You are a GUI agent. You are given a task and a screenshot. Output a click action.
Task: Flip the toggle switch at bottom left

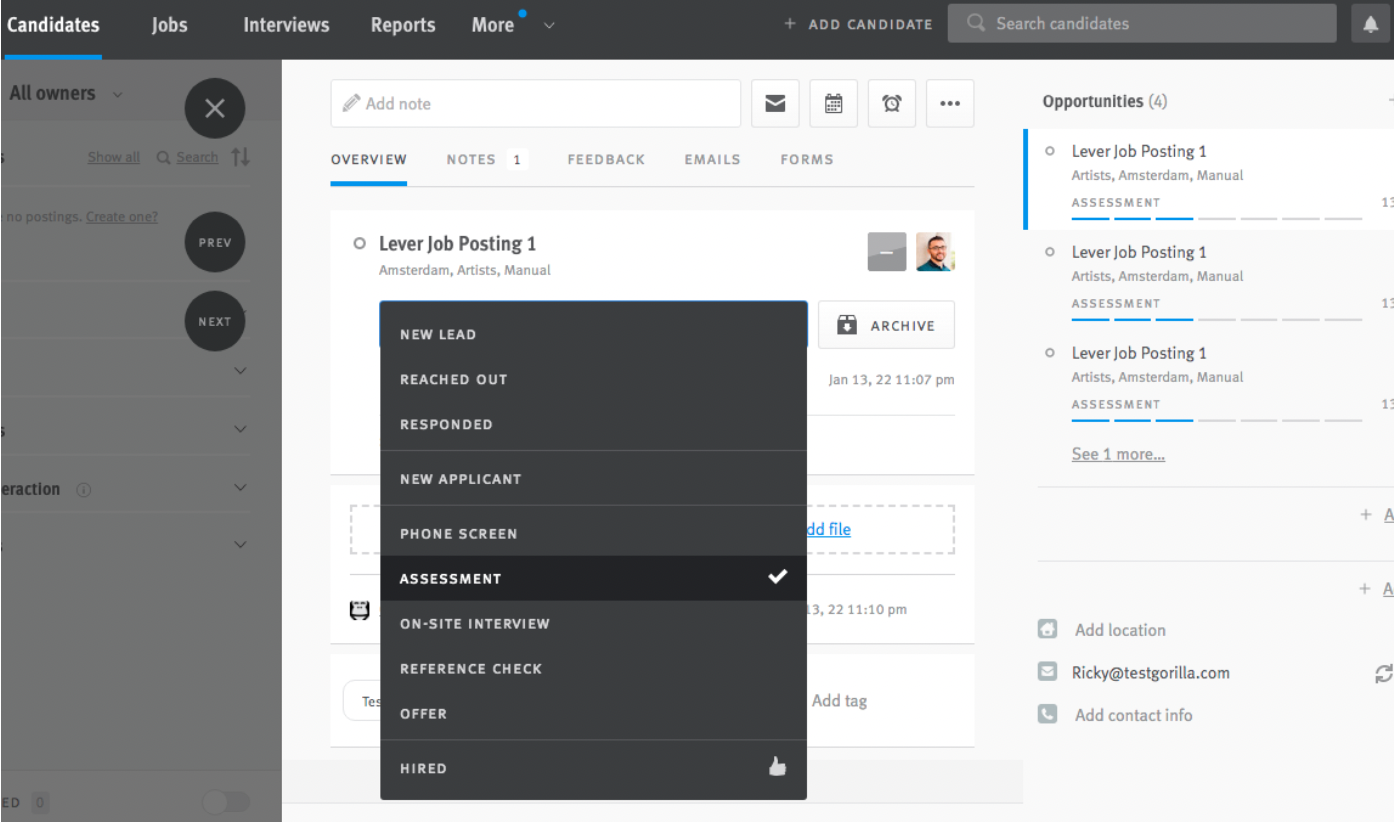pos(225,802)
